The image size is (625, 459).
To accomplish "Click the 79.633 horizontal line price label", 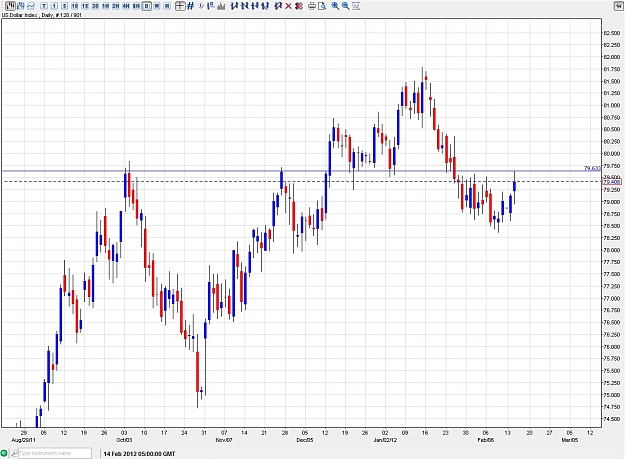I will pyautogui.click(x=592, y=169).
